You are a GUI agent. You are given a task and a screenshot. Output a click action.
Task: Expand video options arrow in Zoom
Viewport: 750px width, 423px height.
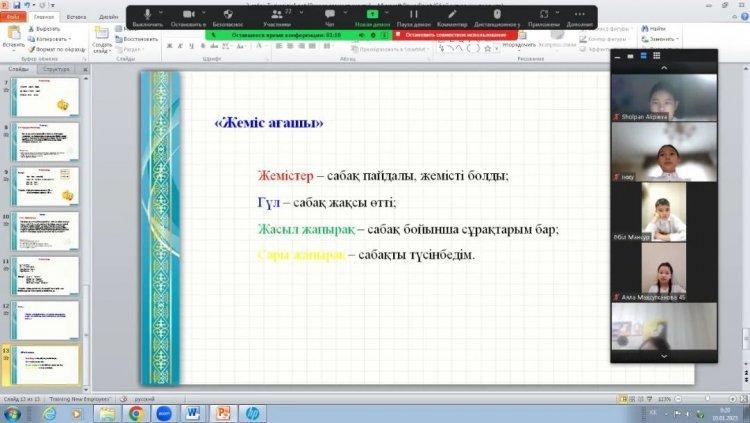point(204,12)
